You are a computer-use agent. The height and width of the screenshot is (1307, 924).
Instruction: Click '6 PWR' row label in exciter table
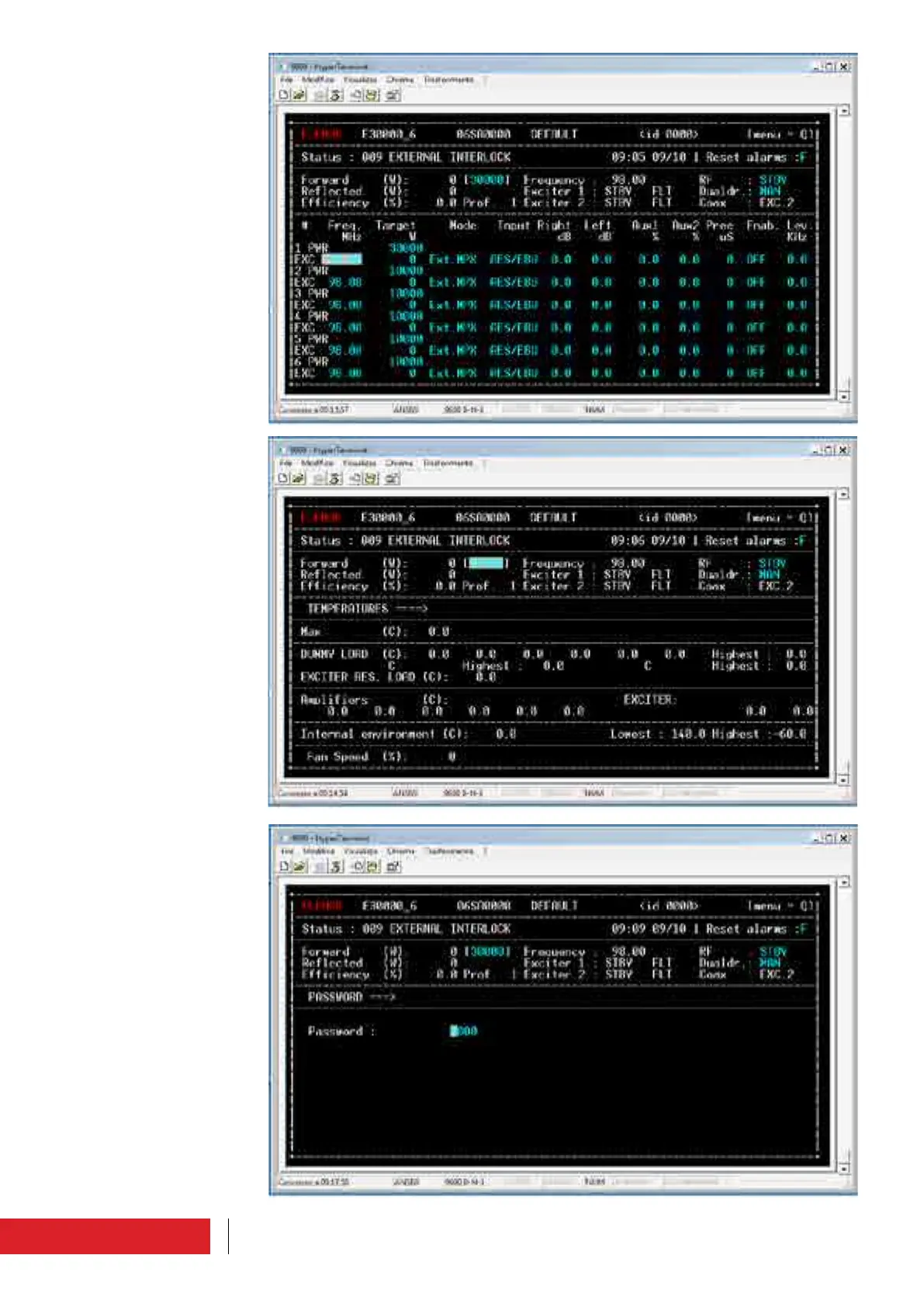point(312,362)
